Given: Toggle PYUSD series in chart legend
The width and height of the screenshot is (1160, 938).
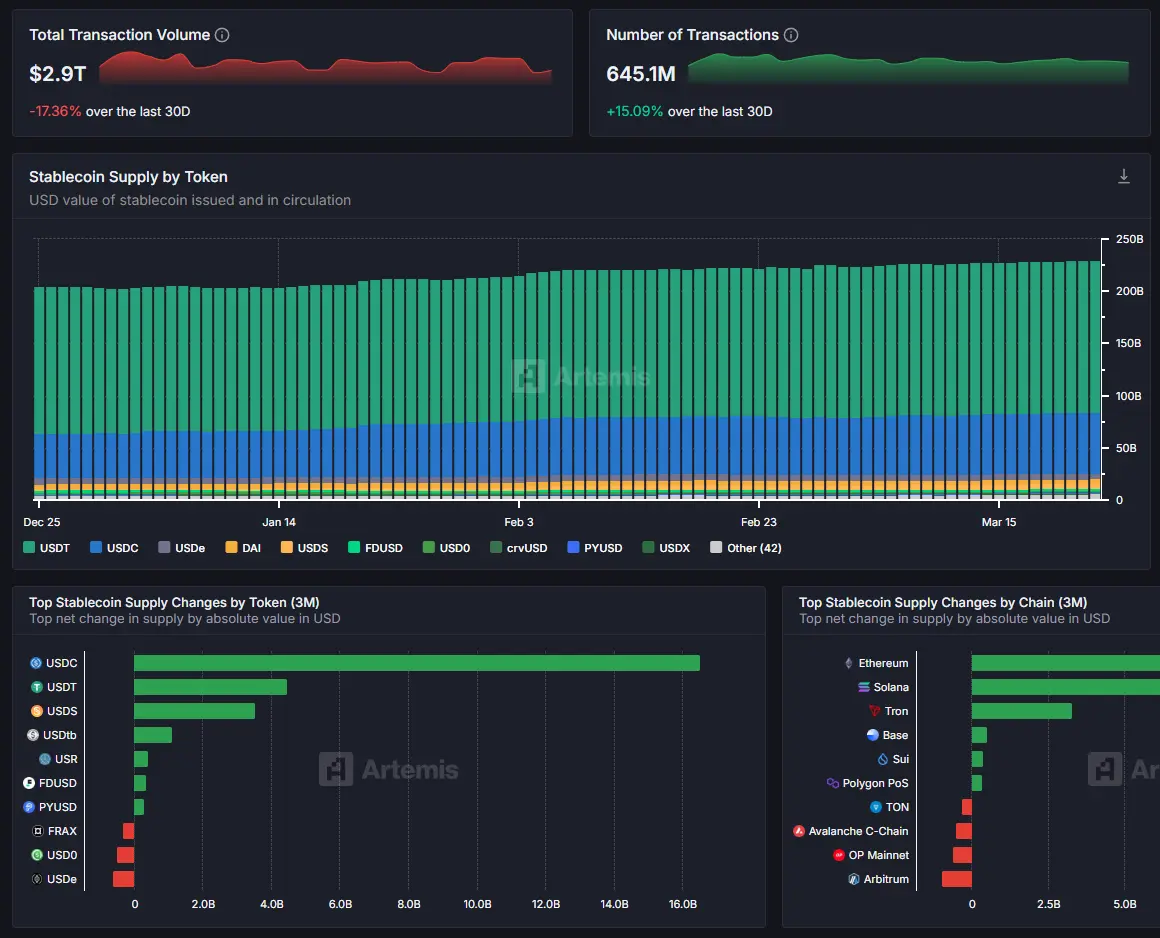Looking at the screenshot, I should coord(595,547).
